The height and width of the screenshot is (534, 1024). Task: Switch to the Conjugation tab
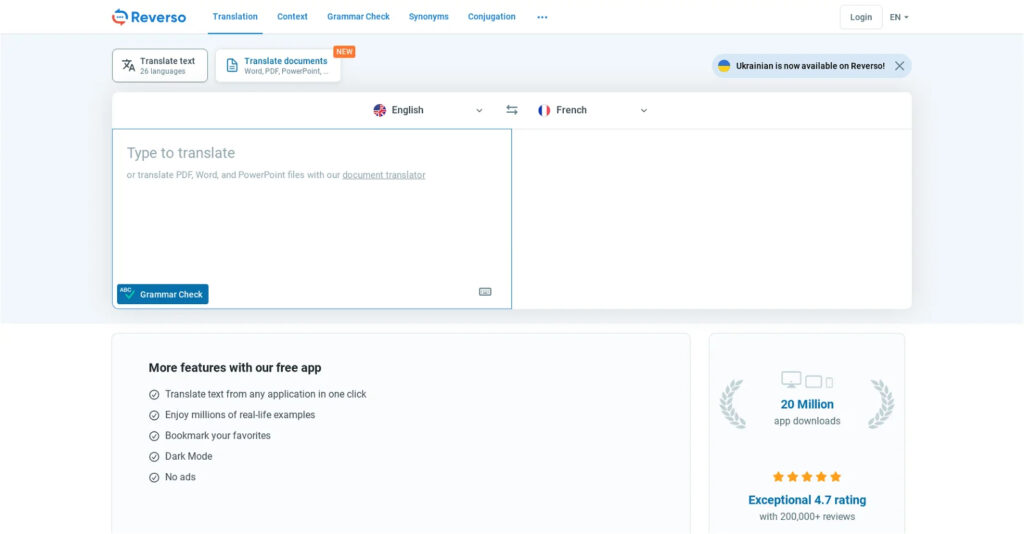click(x=492, y=17)
